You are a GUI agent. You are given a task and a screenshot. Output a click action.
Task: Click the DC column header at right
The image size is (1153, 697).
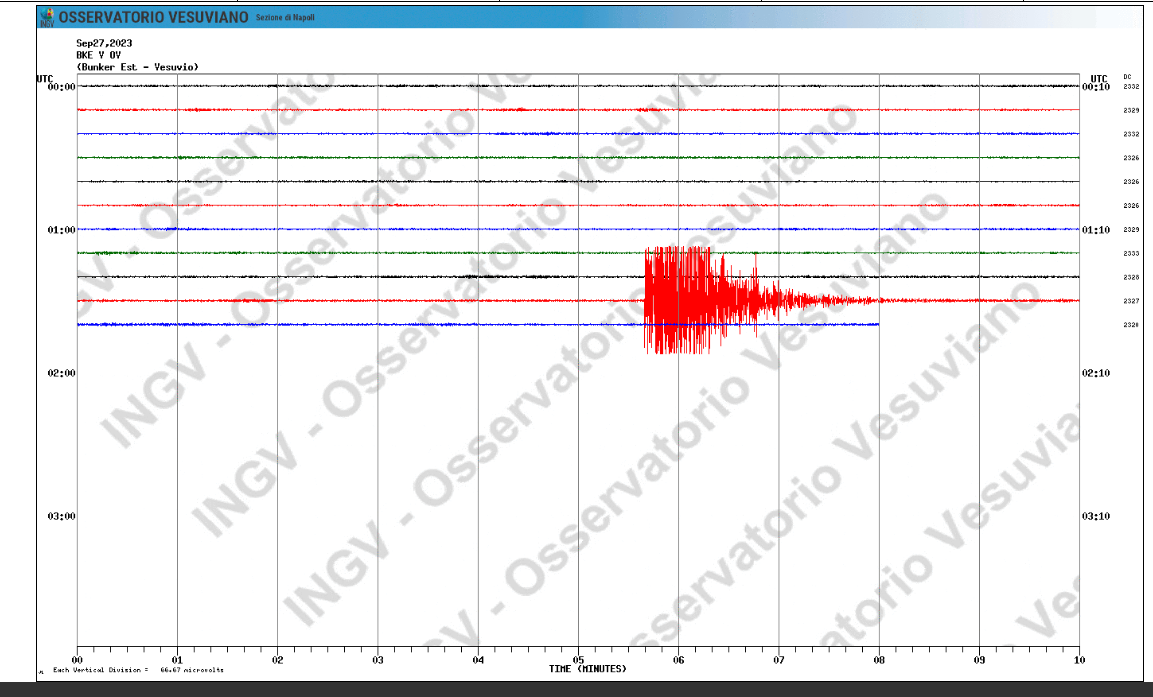coord(1127,76)
